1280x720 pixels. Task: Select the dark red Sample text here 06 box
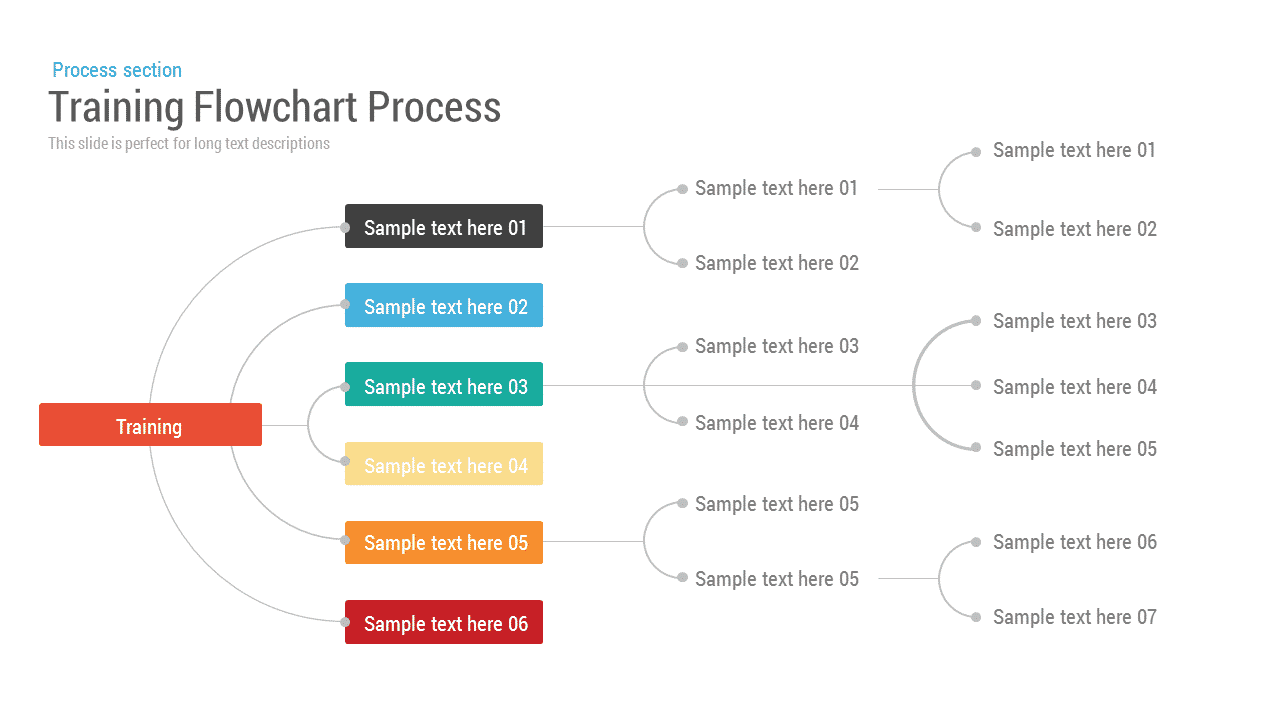[444, 622]
